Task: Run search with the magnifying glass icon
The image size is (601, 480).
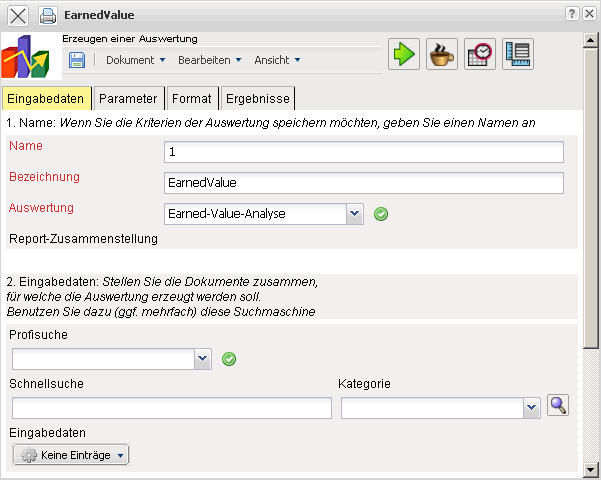Action: point(558,405)
